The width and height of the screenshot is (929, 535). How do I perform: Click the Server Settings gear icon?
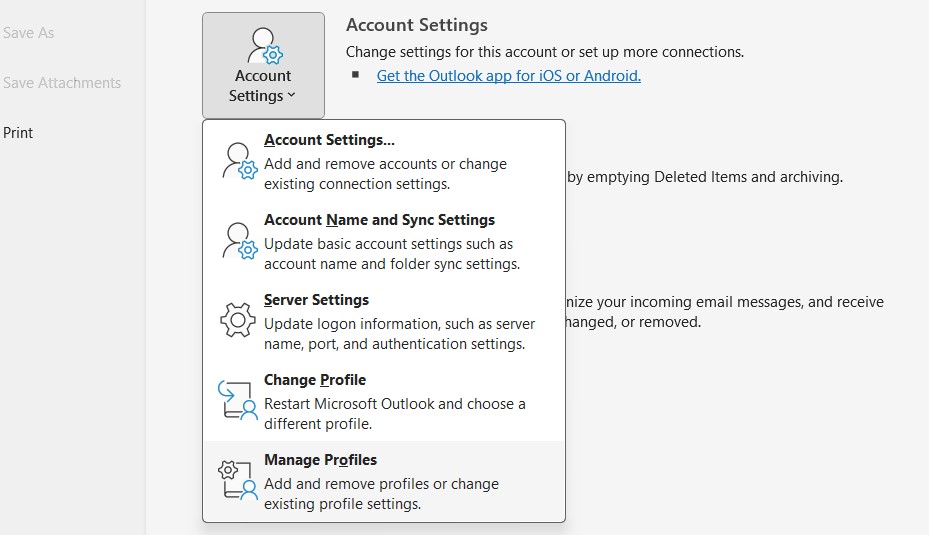point(239,321)
